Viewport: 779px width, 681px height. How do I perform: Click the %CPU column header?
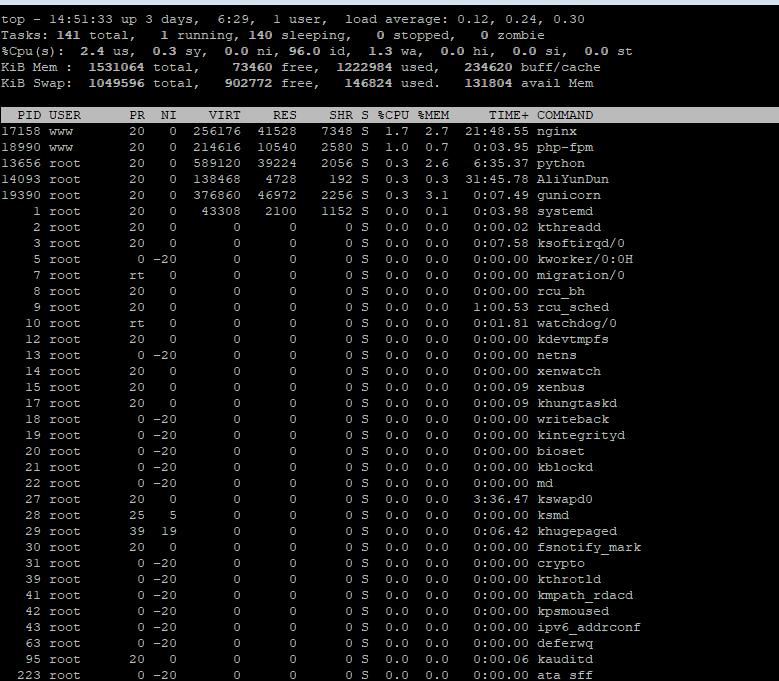pos(393,115)
